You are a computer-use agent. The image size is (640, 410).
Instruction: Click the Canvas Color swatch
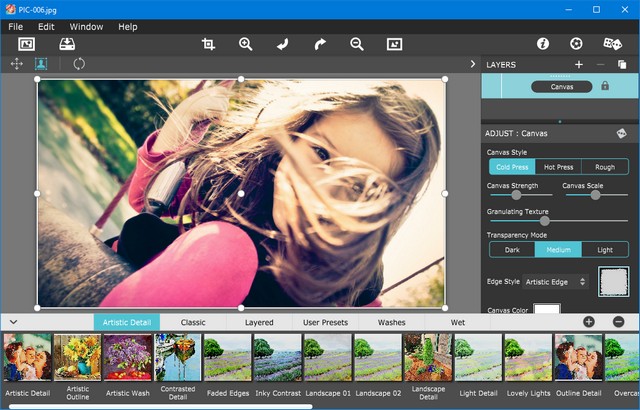(x=546, y=310)
